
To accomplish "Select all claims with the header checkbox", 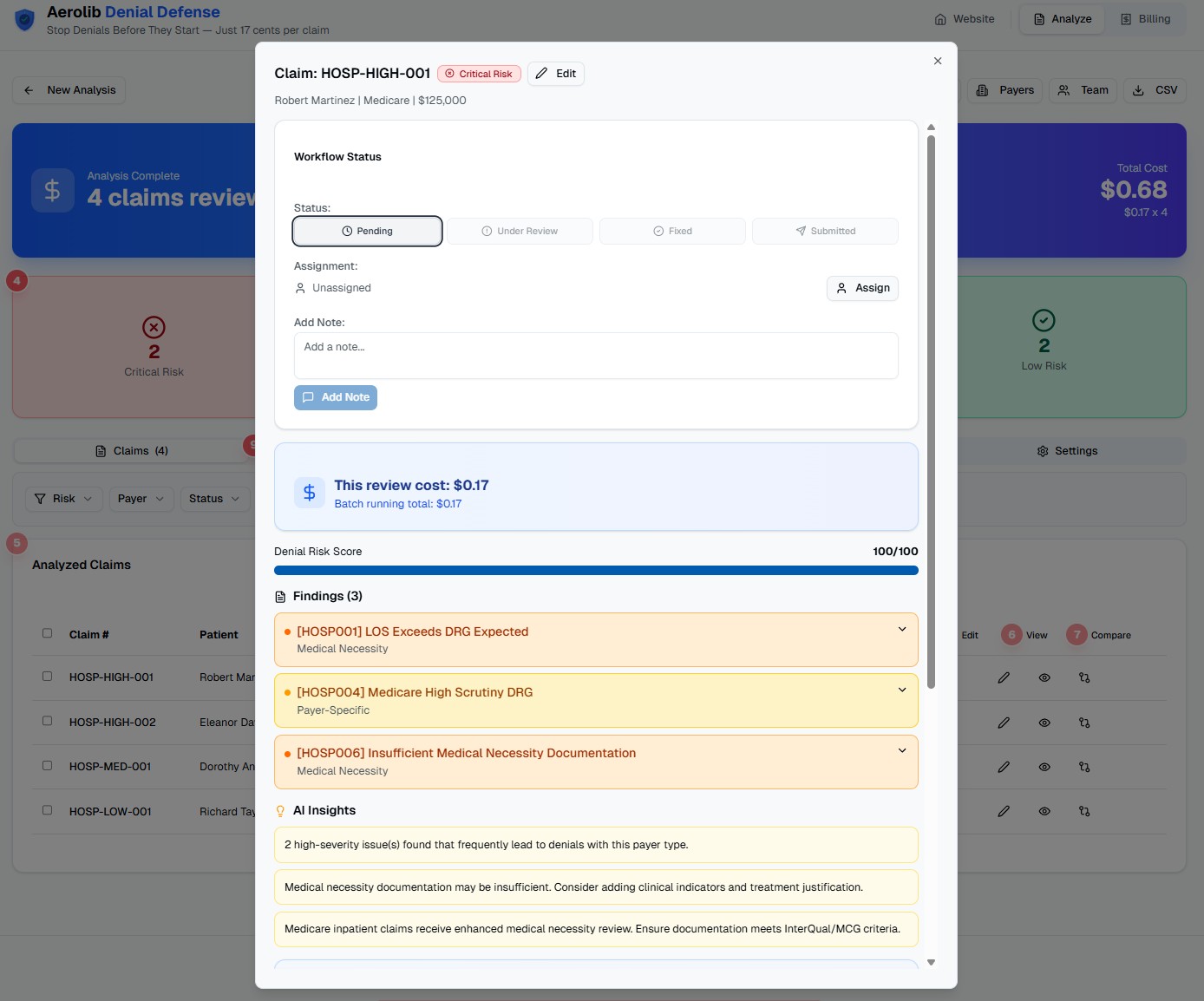I will tap(47, 632).
